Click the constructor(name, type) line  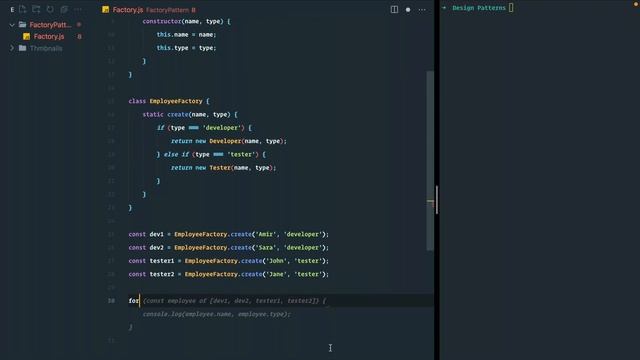coord(187,21)
